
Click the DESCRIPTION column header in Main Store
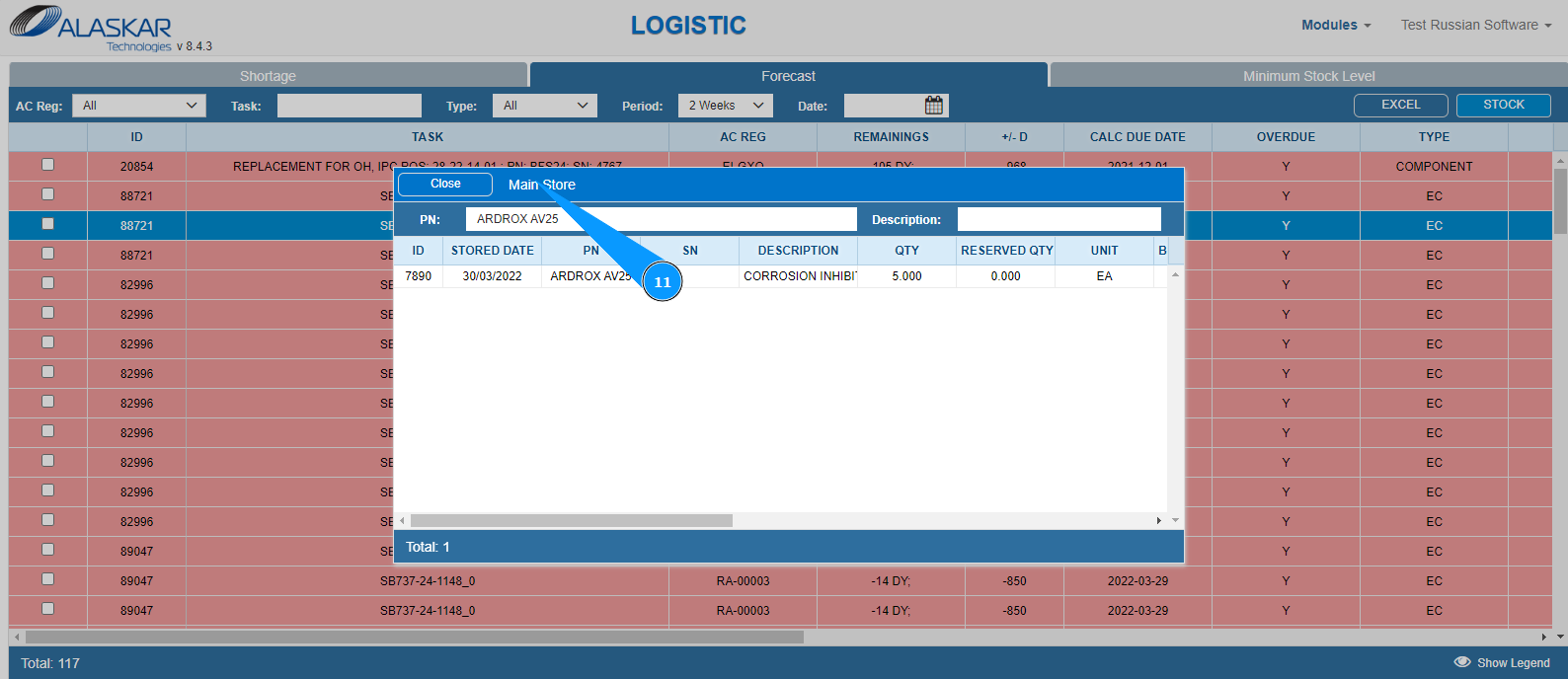point(799,251)
